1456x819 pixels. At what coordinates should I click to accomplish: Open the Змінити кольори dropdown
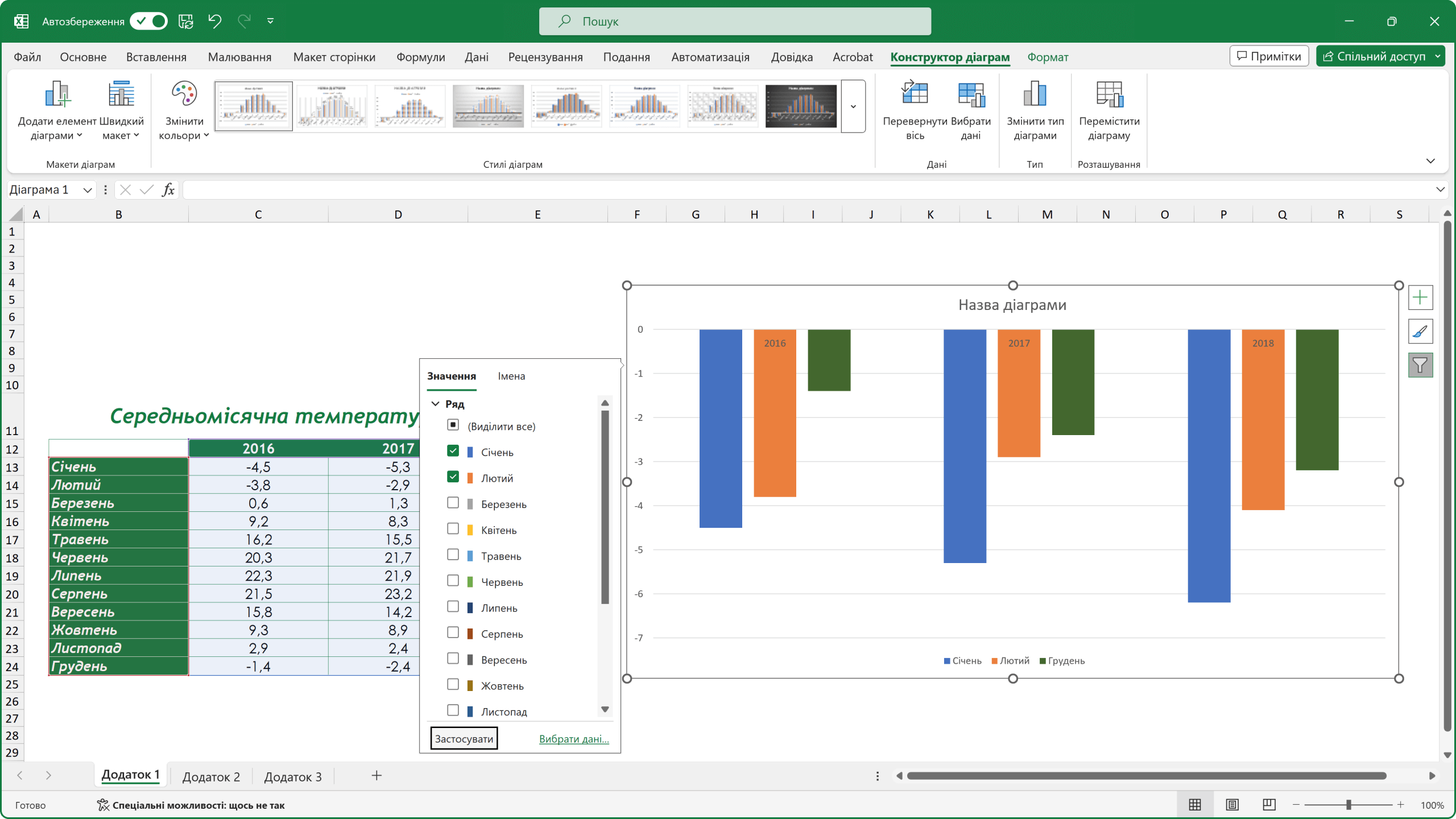(184, 111)
